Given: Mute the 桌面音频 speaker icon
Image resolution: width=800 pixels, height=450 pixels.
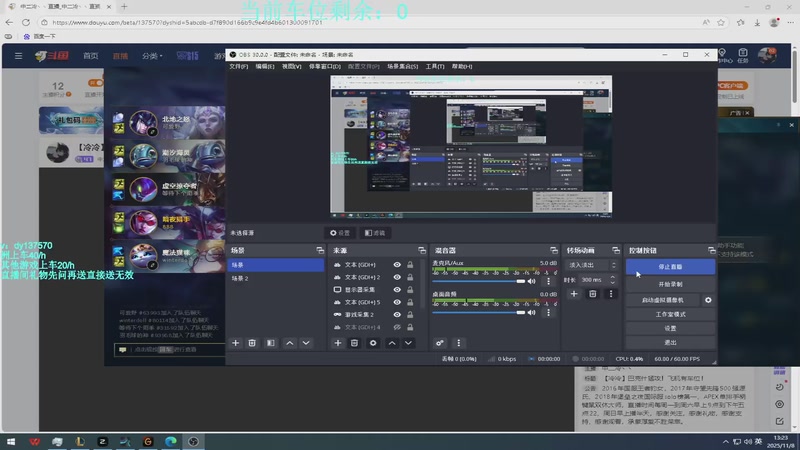Looking at the screenshot, I should (x=532, y=312).
